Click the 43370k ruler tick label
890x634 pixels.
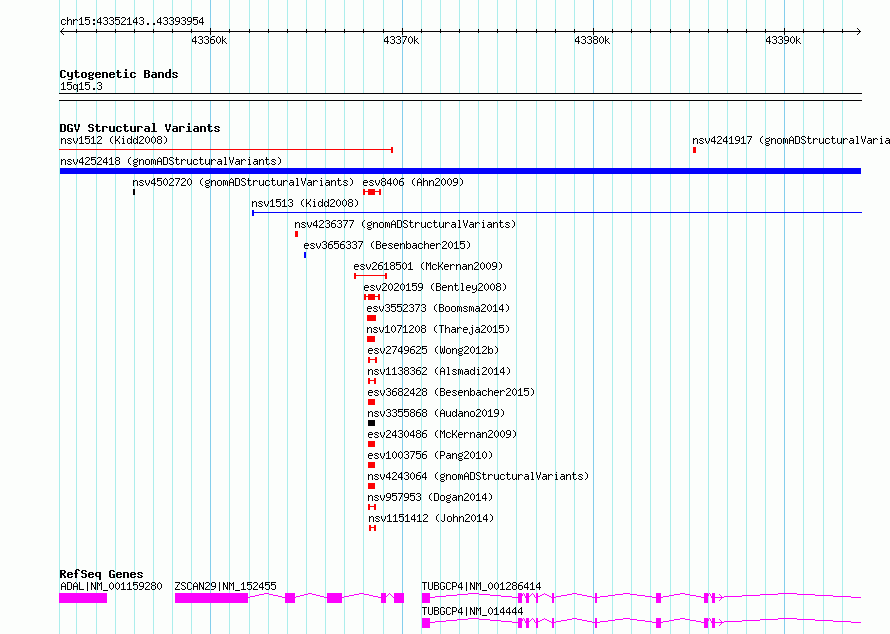tap(401, 40)
